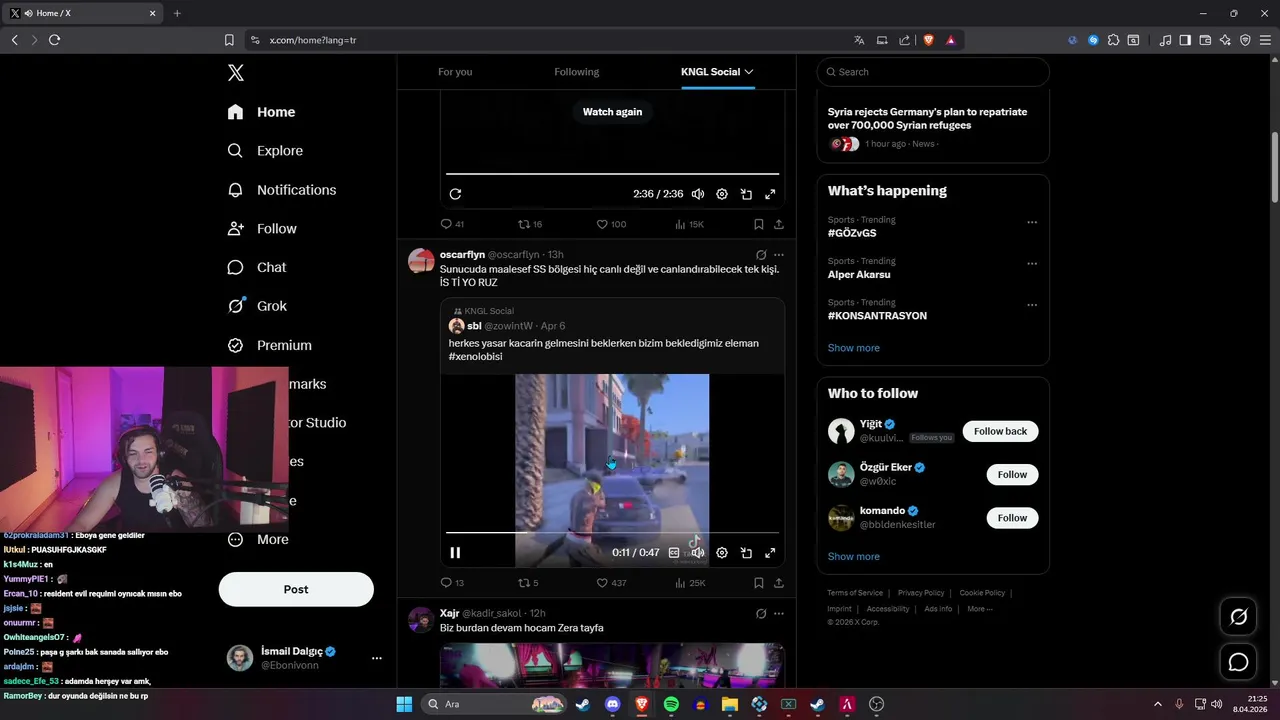Open options for #GÖZvGS trend
Screen dimensions: 1280x720
(x=1032, y=222)
